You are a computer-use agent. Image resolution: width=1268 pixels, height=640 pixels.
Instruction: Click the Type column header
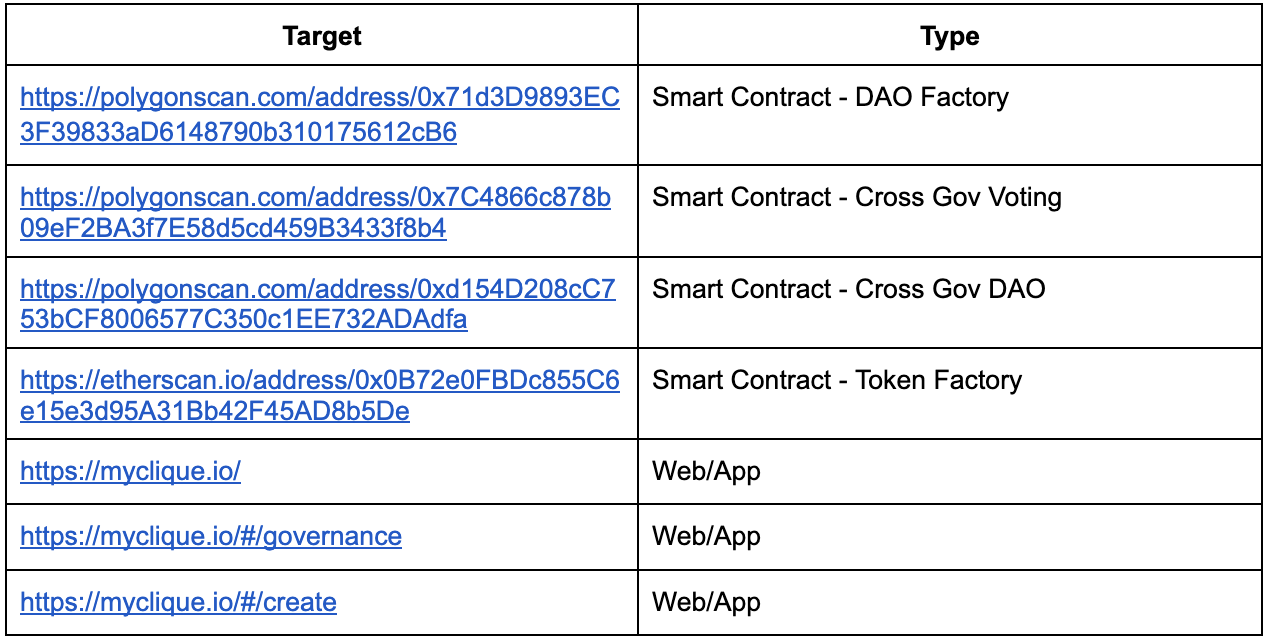click(950, 37)
